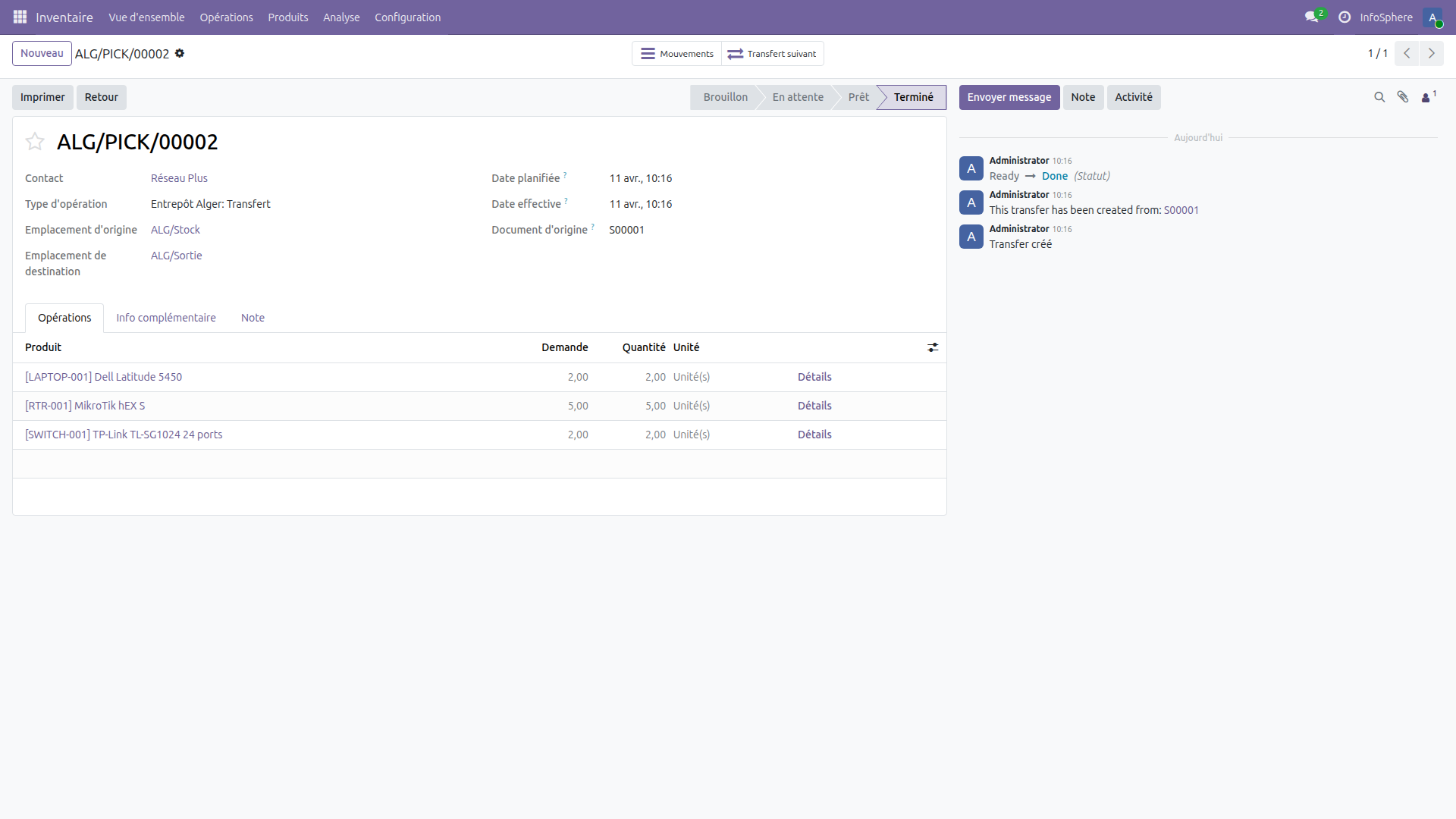1456x819 pixels.
Task: Star ALG/PICK/00002 as favorite
Action: coord(34,142)
